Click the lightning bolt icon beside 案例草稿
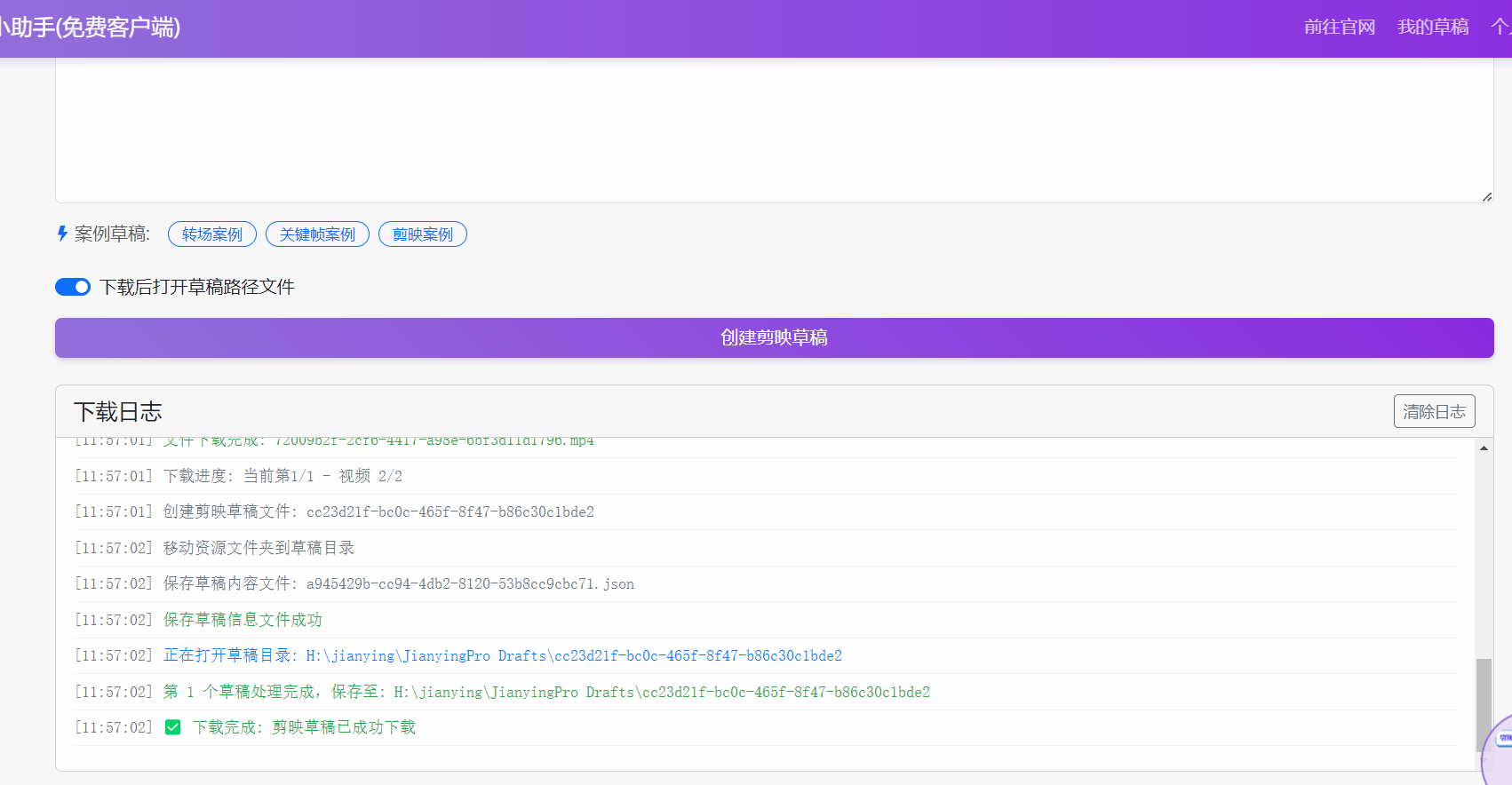This screenshot has width=1512, height=785. coord(62,234)
